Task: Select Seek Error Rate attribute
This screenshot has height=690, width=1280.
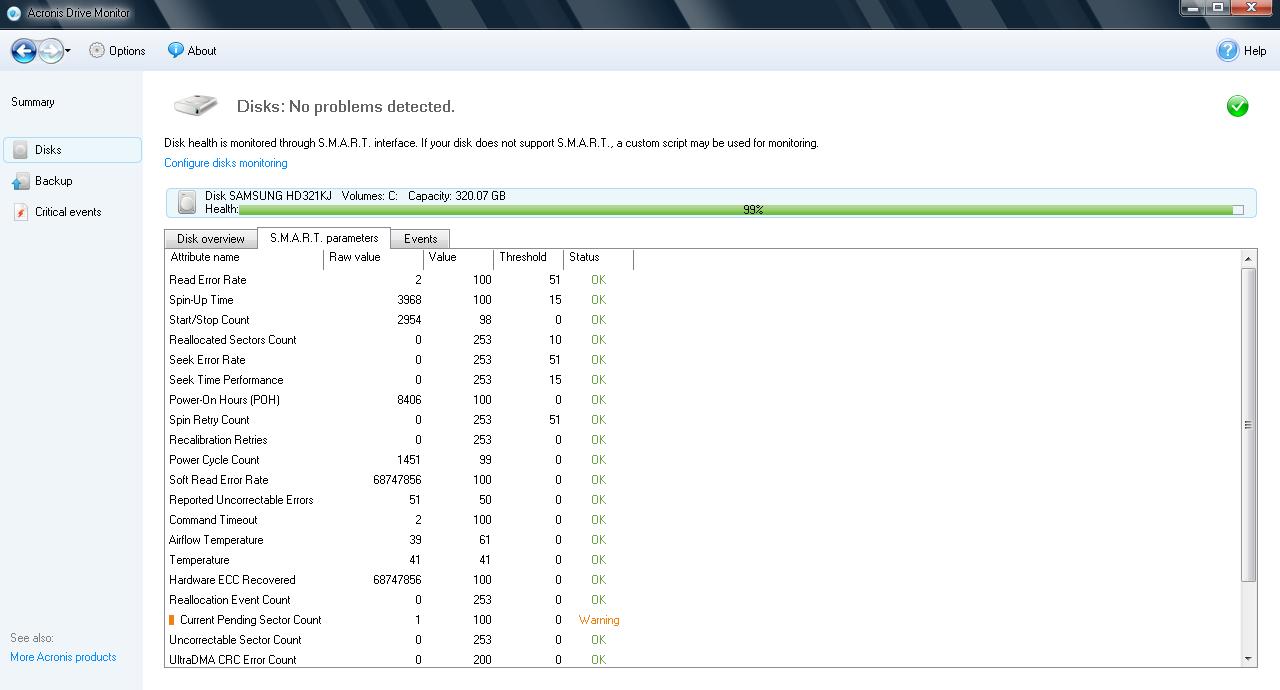Action: pos(207,360)
